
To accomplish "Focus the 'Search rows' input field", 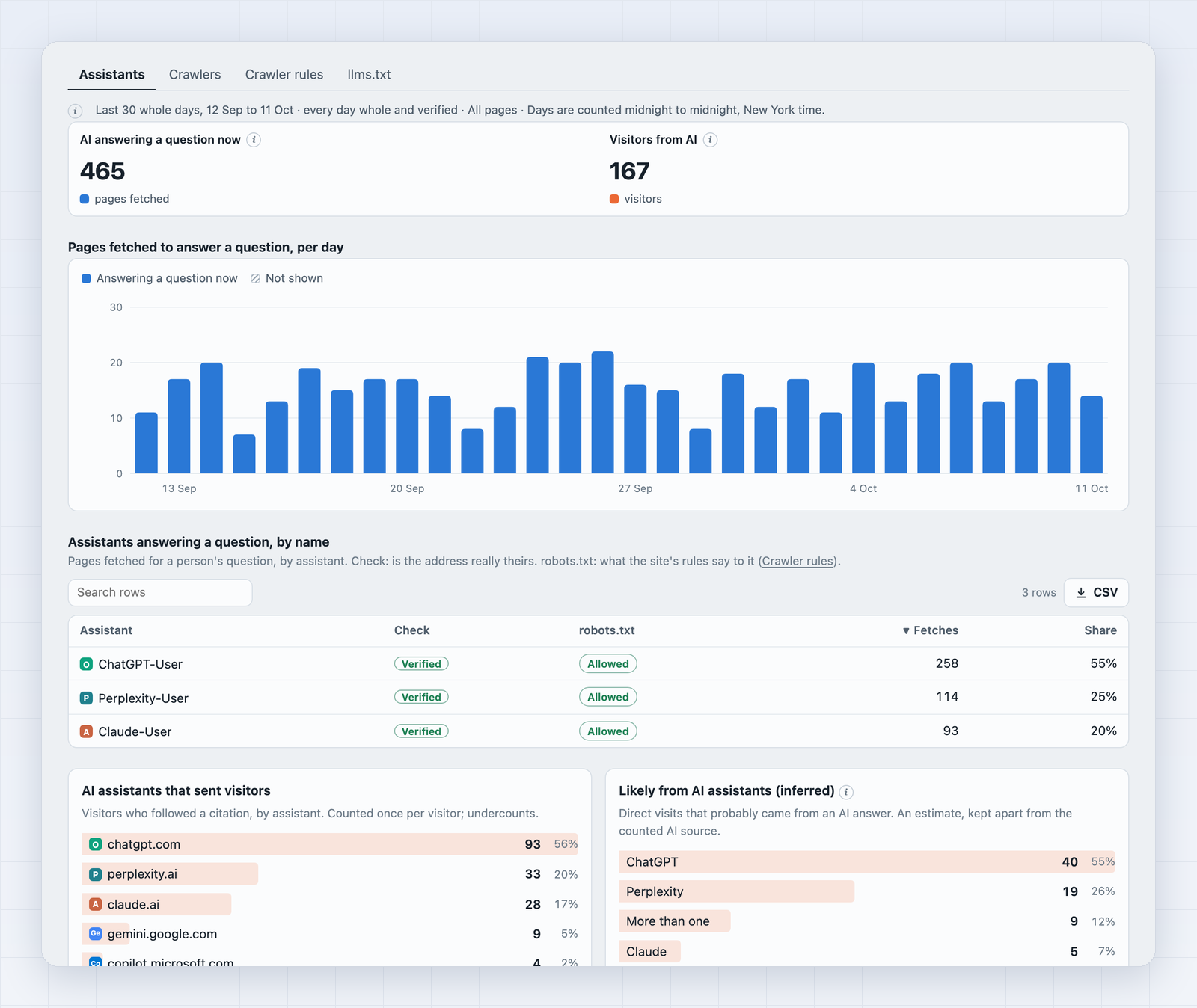I will [x=160, y=593].
